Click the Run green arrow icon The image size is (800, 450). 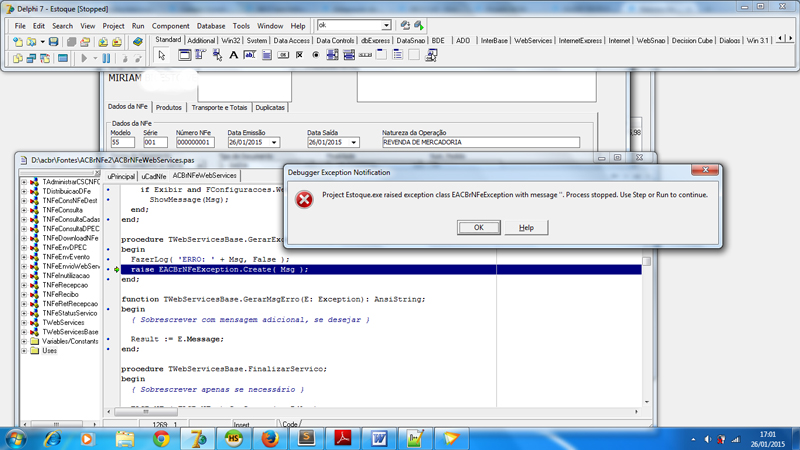tap(84, 59)
